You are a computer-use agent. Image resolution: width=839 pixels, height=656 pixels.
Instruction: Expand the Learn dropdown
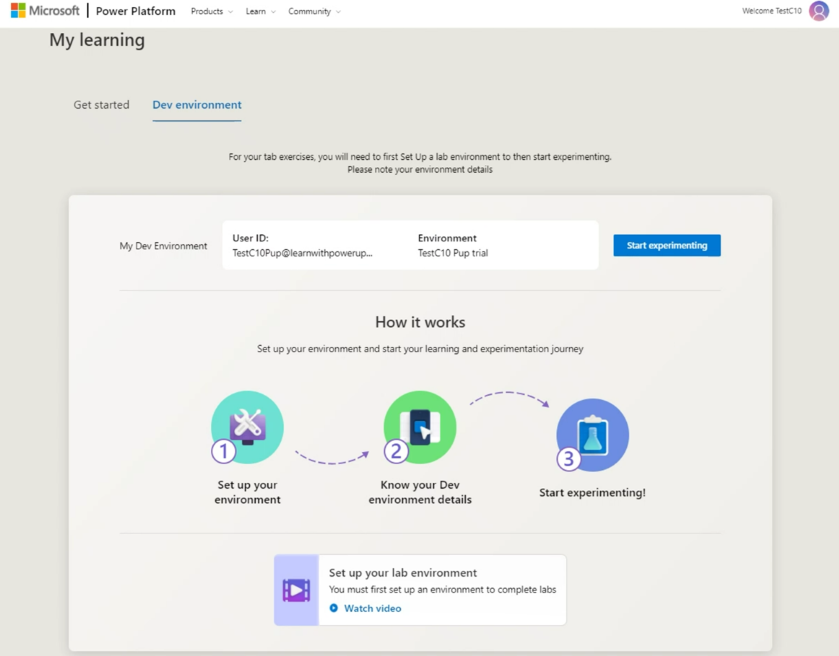(x=259, y=11)
